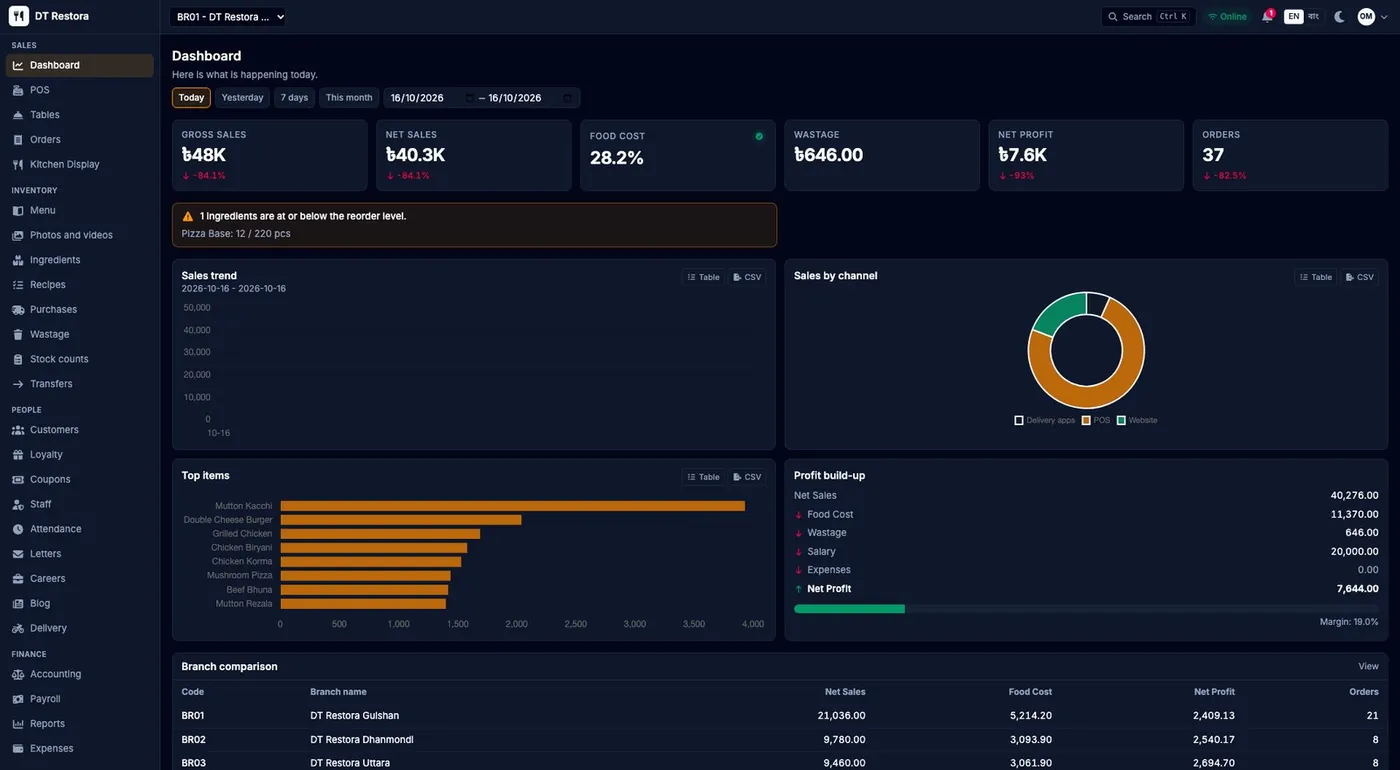Open Loyalty via the heart icon
Image resolution: width=1400 pixels, height=770 pixels.
point(18,455)
